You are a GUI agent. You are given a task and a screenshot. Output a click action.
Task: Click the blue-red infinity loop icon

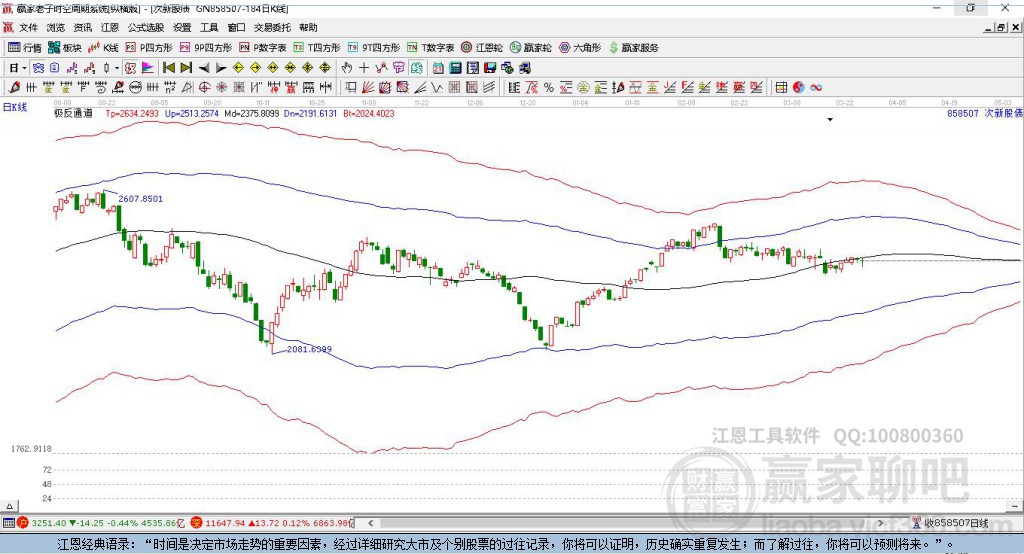[x=816, y=88]
